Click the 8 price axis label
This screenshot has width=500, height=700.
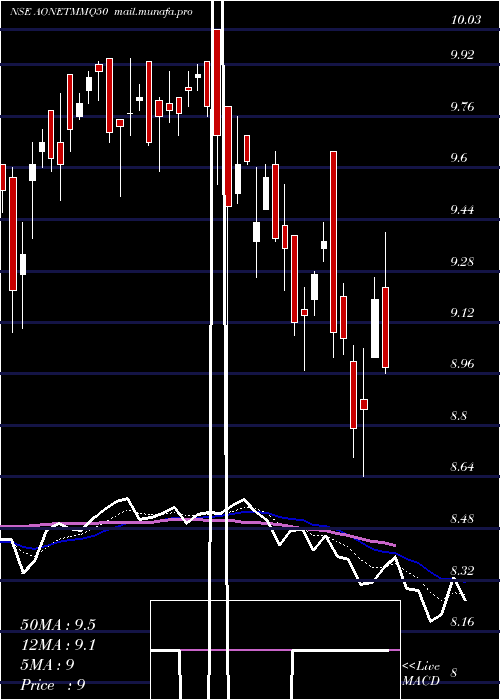click(x=454, y=673)
